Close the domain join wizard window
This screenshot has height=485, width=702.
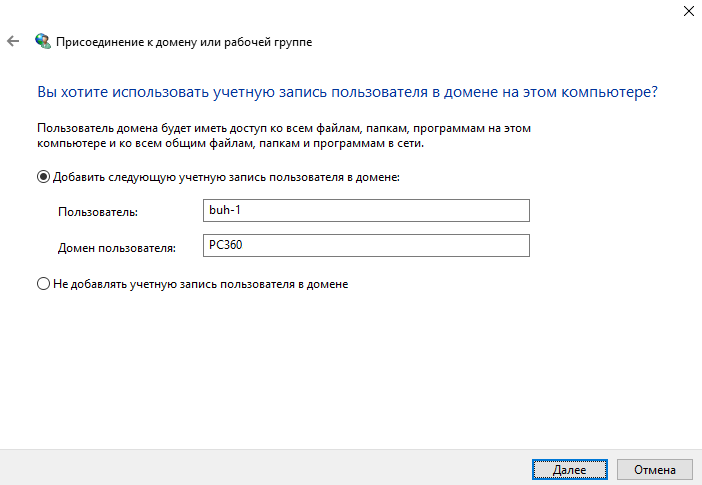point(689,11)
